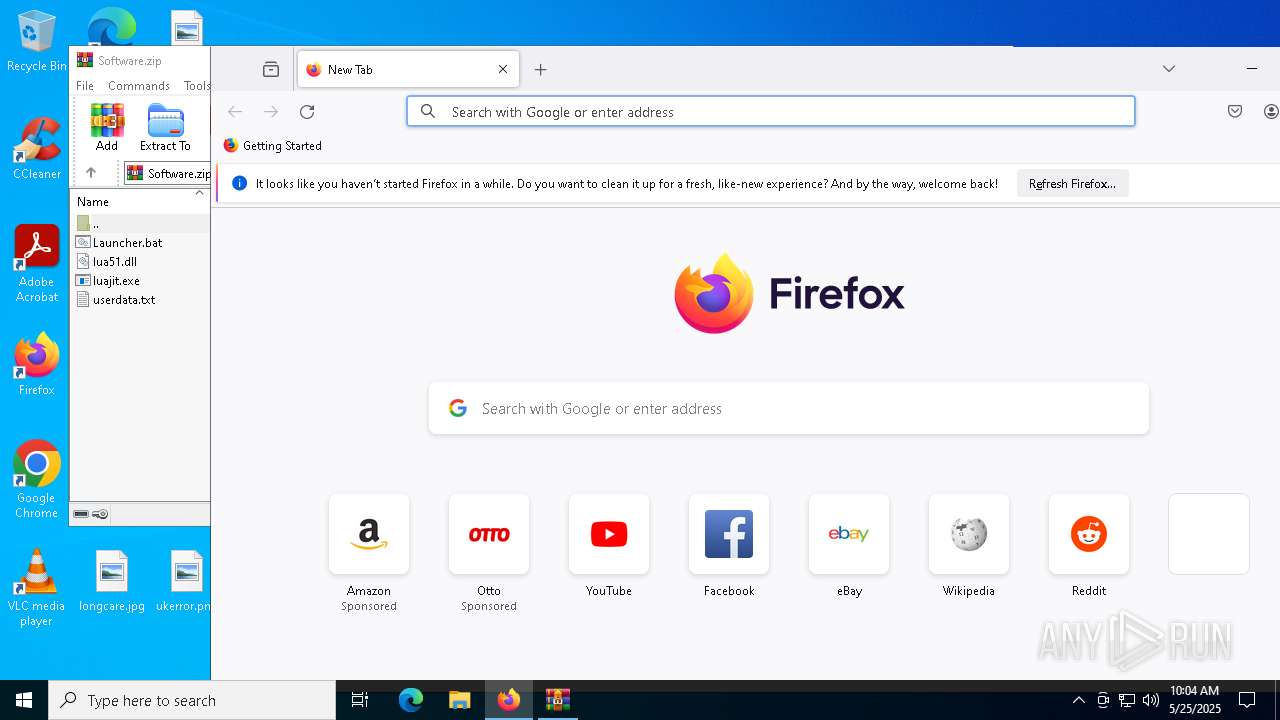
Task: Select longcare.jpg desktop file
Action: tap(112, 581)
